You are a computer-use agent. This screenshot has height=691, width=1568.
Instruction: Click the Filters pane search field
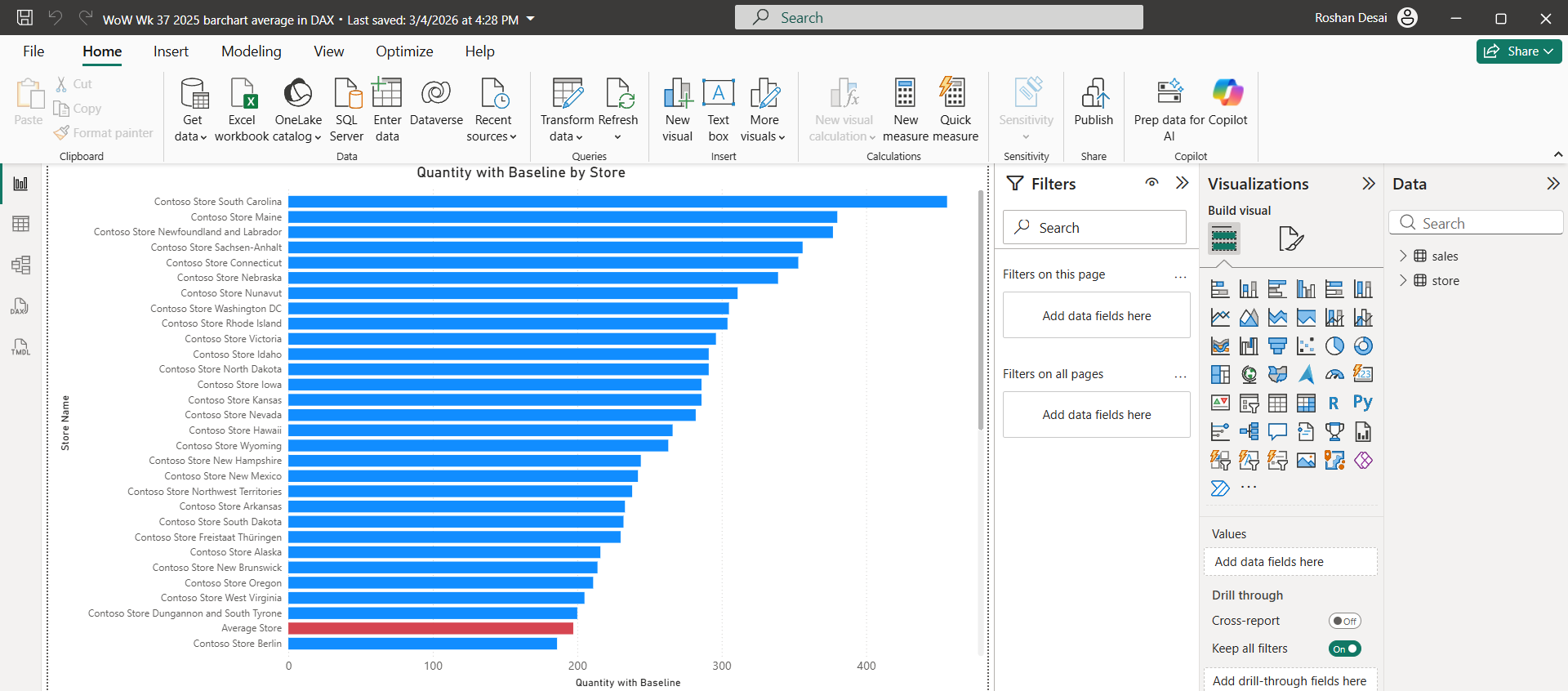(1094, 228)
